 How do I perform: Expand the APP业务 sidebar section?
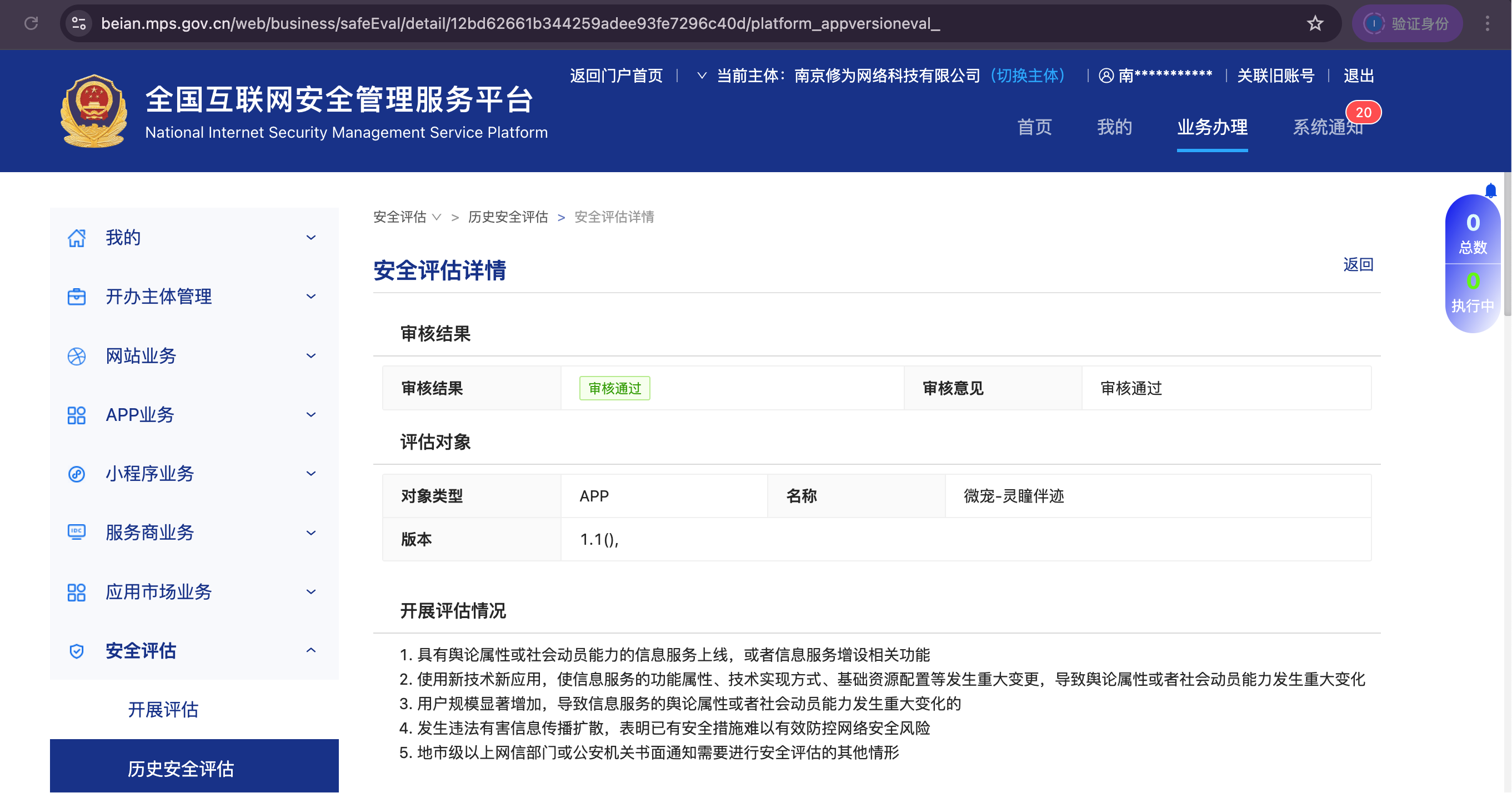point(311,415)
